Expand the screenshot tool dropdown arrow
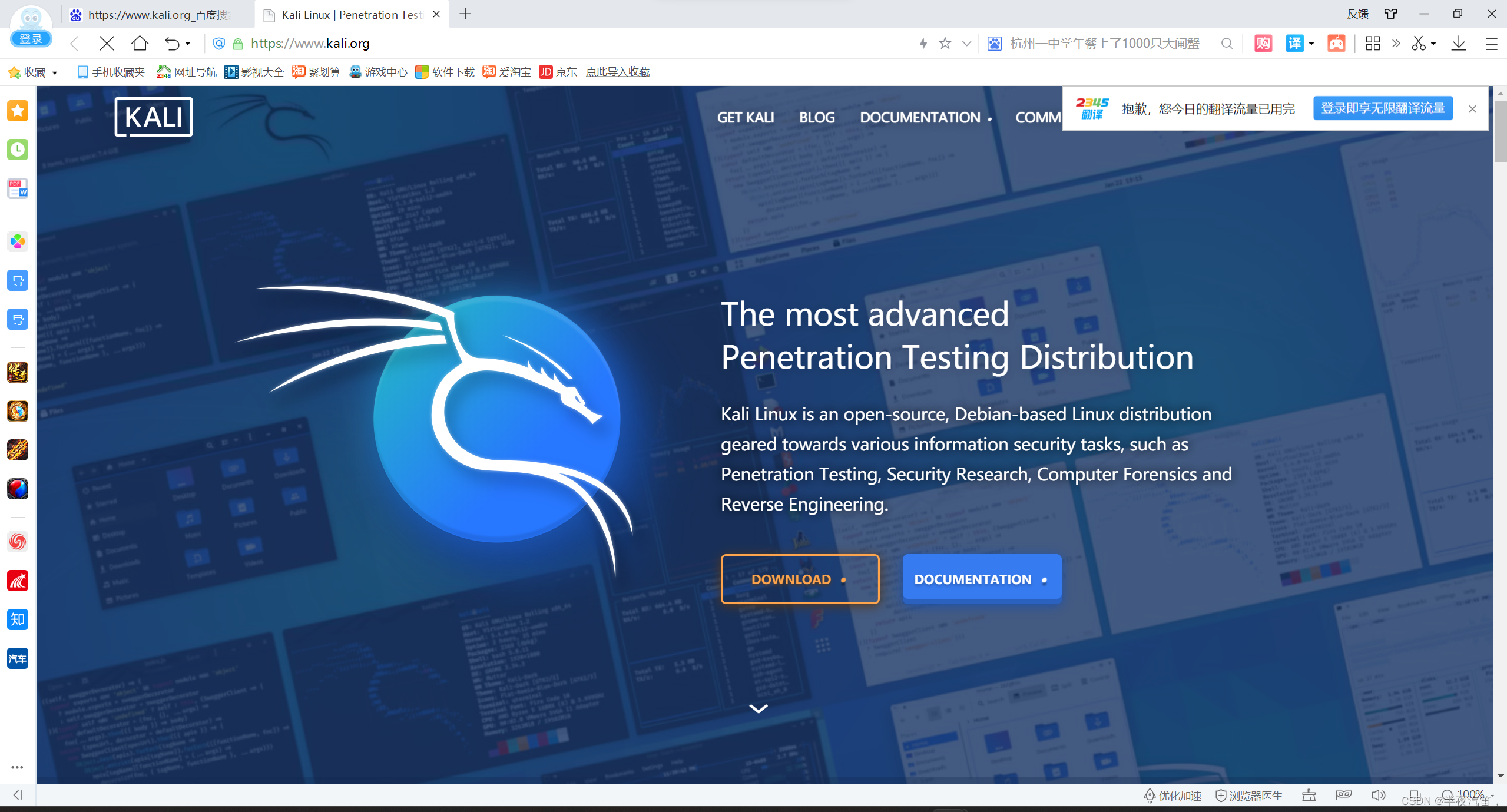 click(1433, 44)
